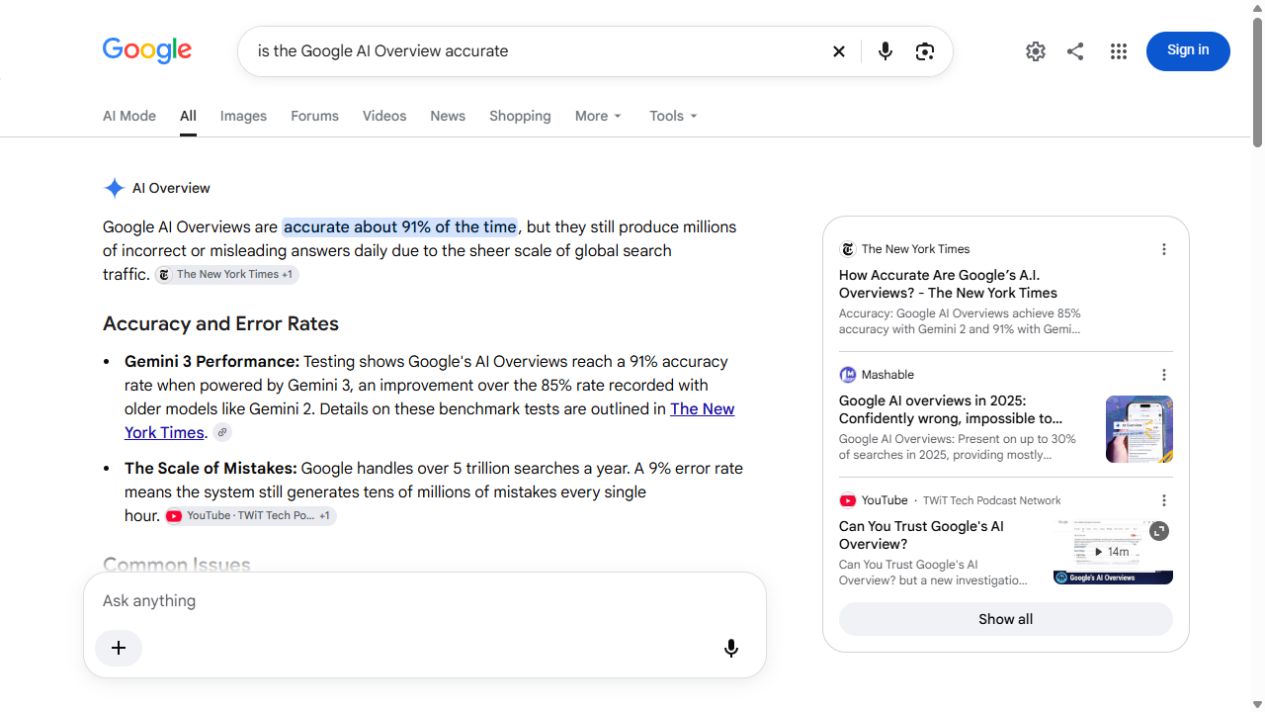Open New York Times card options menu

pyautogui.click(x=1164, y=249)
